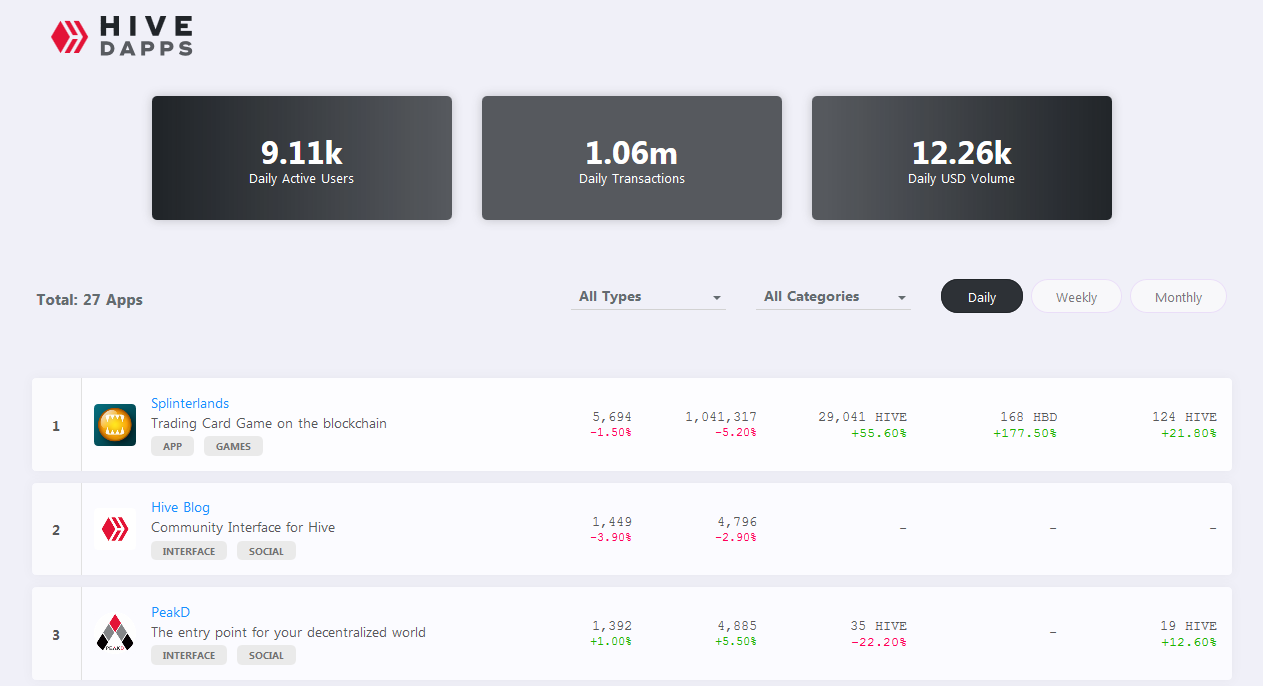
Task: Open the PeakD app icon
Action: click(115, 634)
